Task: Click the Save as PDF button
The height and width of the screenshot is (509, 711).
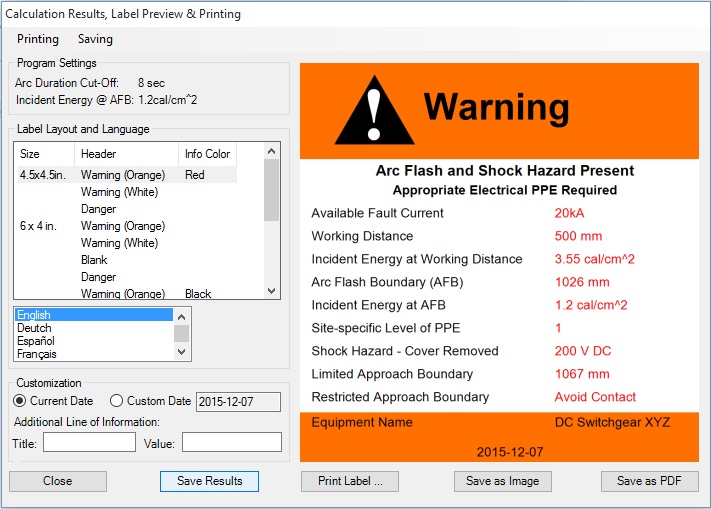Action: (649, 481)
